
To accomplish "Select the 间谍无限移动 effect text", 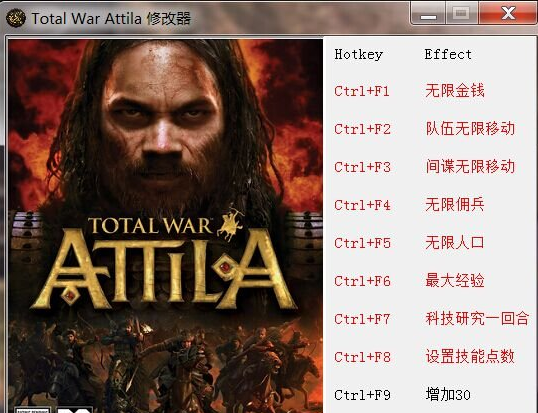I will (x=470, y=167).
